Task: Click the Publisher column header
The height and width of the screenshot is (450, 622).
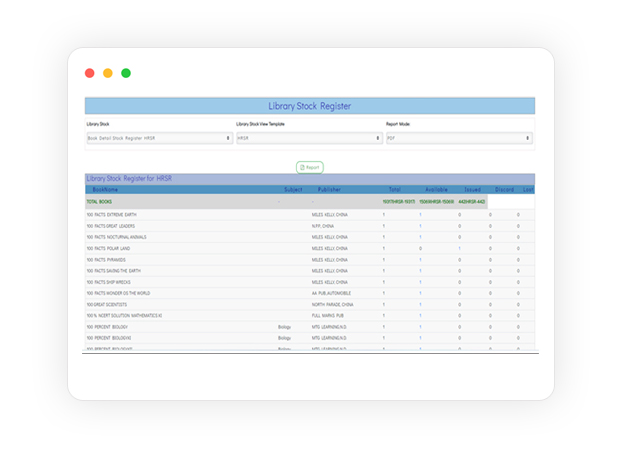Action: (329, 190)
